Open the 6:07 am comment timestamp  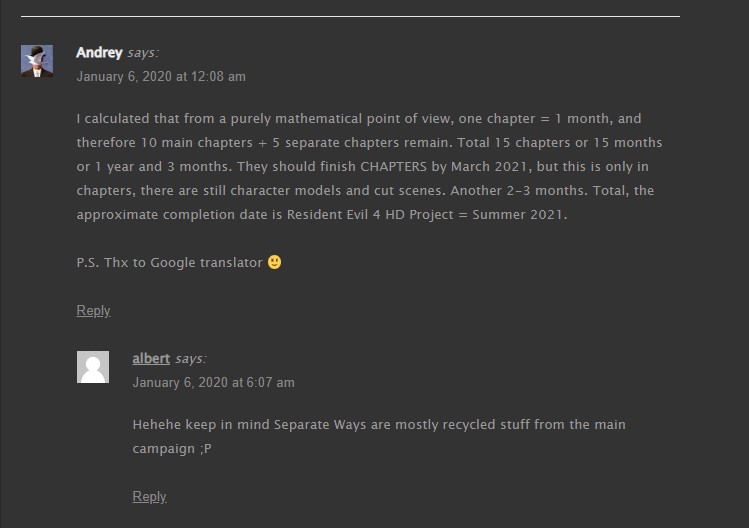pyautogui.click(x=213, y=382)
